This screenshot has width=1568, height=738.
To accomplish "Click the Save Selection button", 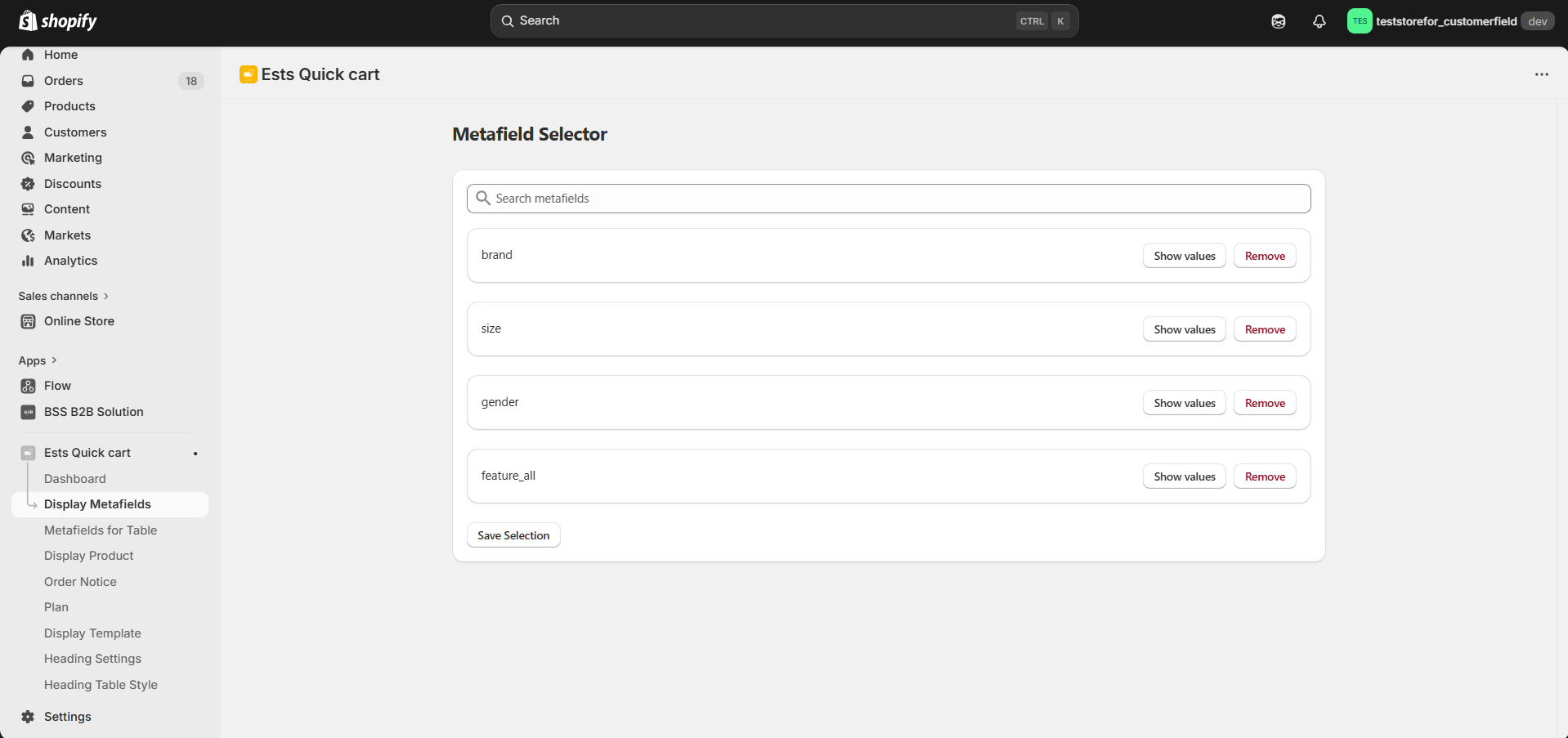I will coord(513,535).
